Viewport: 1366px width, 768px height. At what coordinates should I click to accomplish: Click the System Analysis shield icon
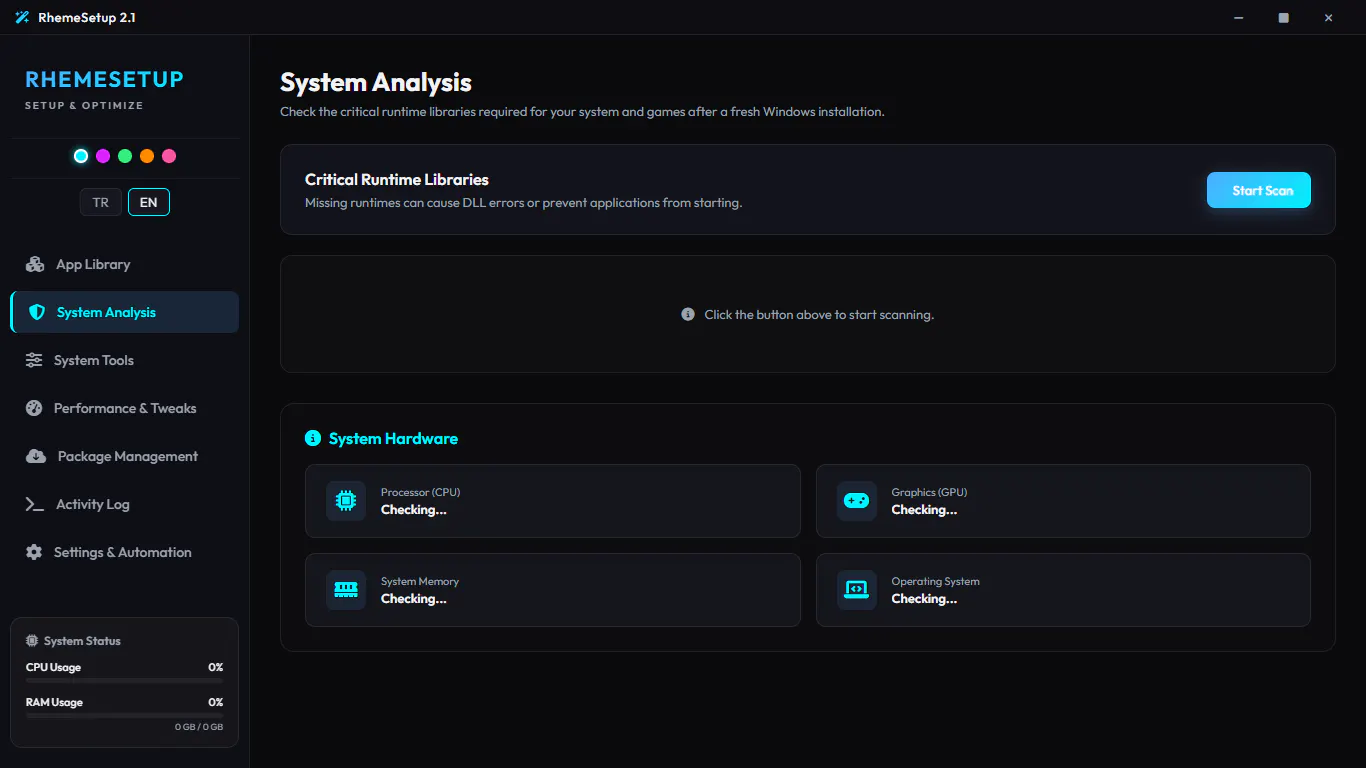pos(37,312)
